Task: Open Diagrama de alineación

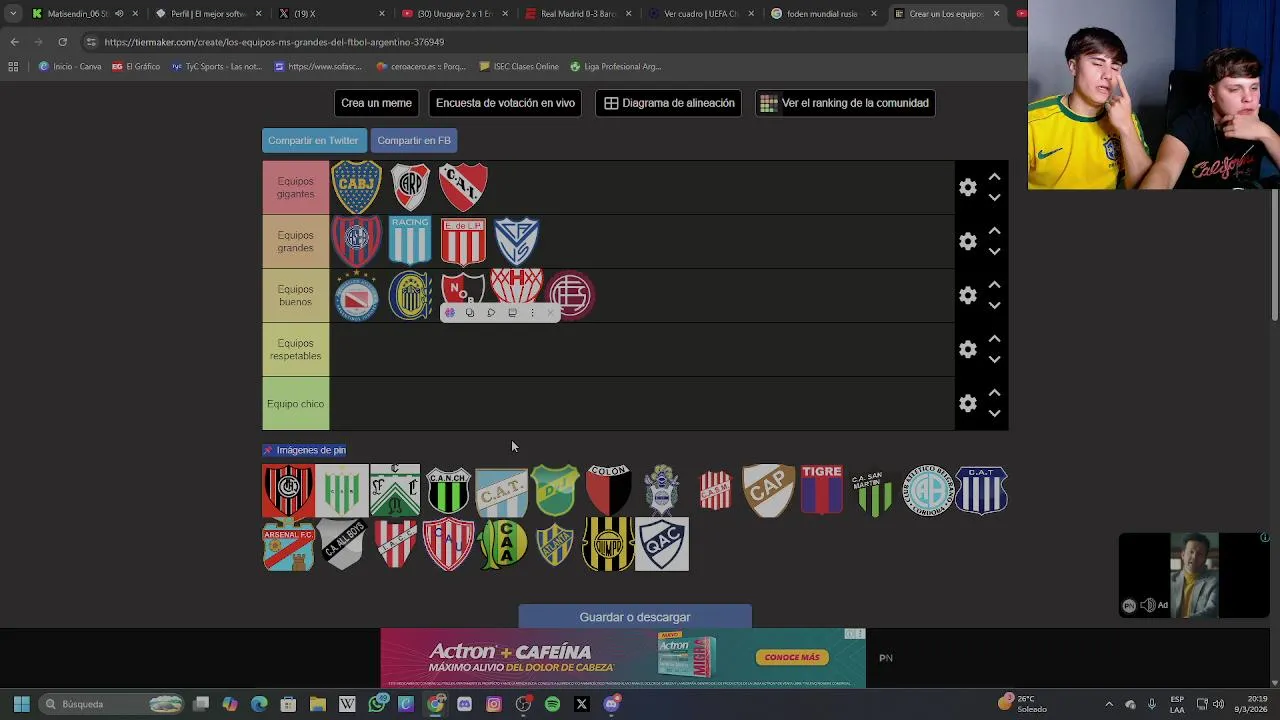Action: [669, 103]
